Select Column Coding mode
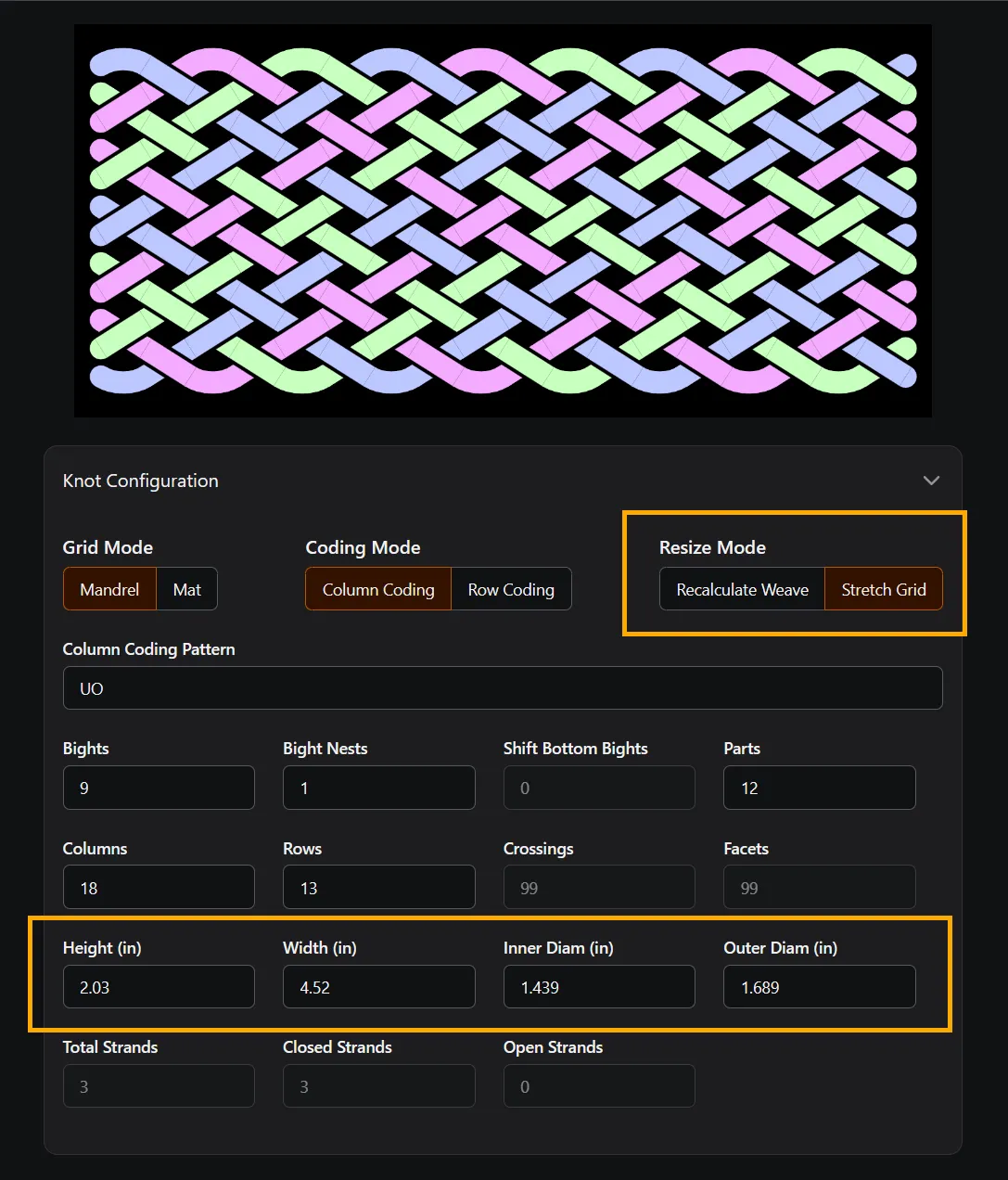The width and height of the screenshot is (1008, 1180). (377, 589)
